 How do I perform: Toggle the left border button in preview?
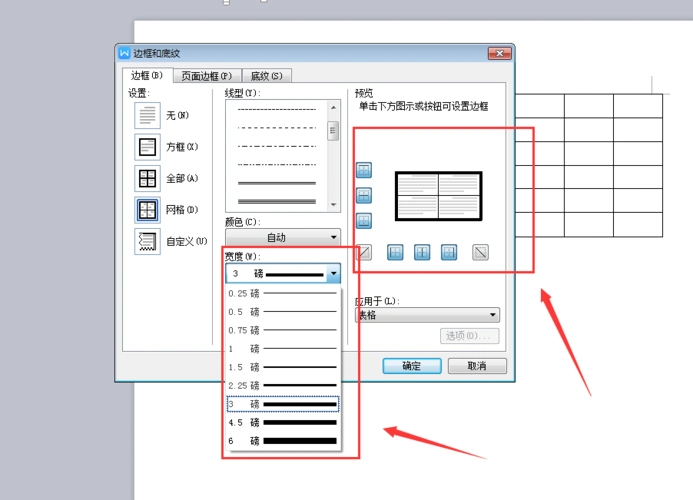pos(395,252)
